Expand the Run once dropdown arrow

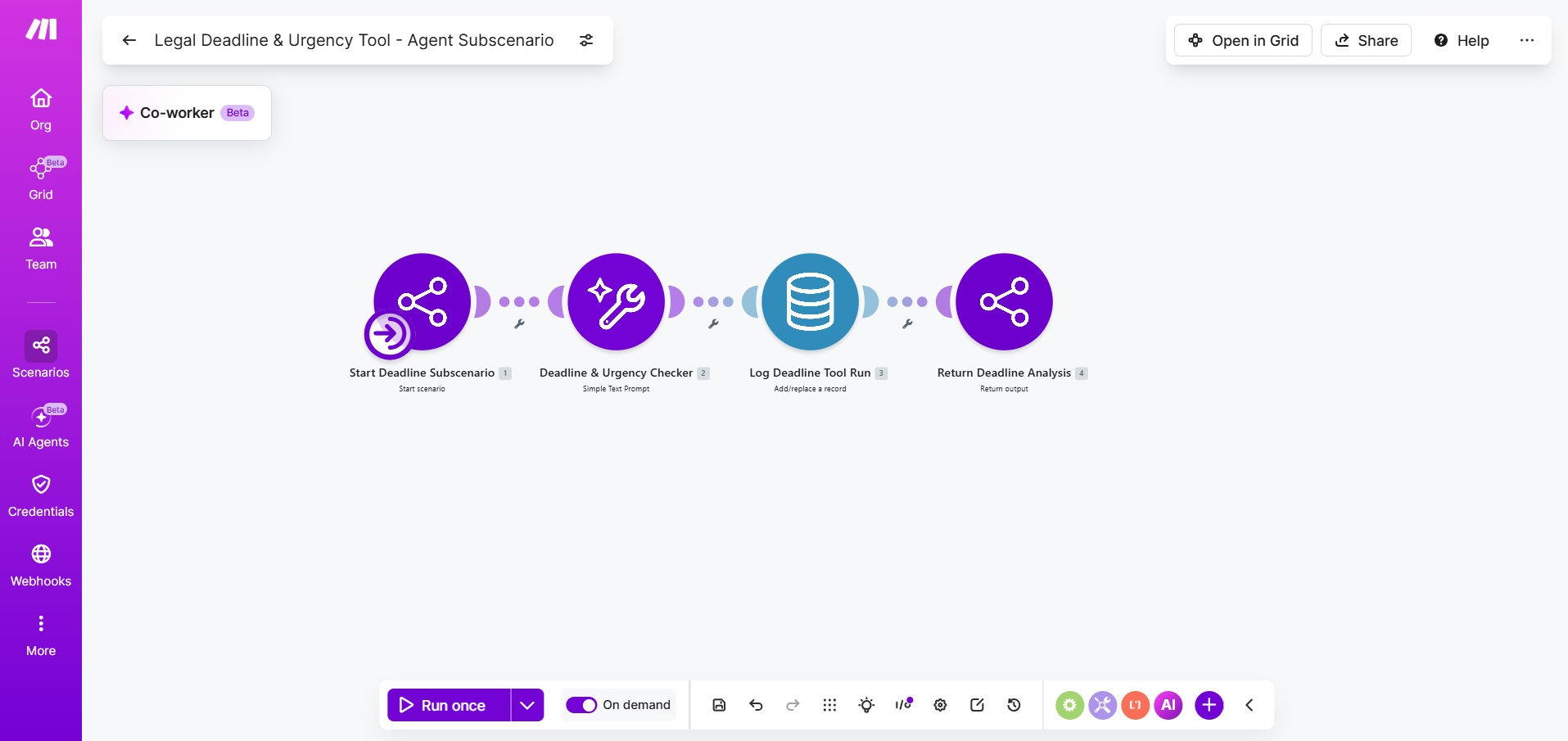[x=527, y=705]
